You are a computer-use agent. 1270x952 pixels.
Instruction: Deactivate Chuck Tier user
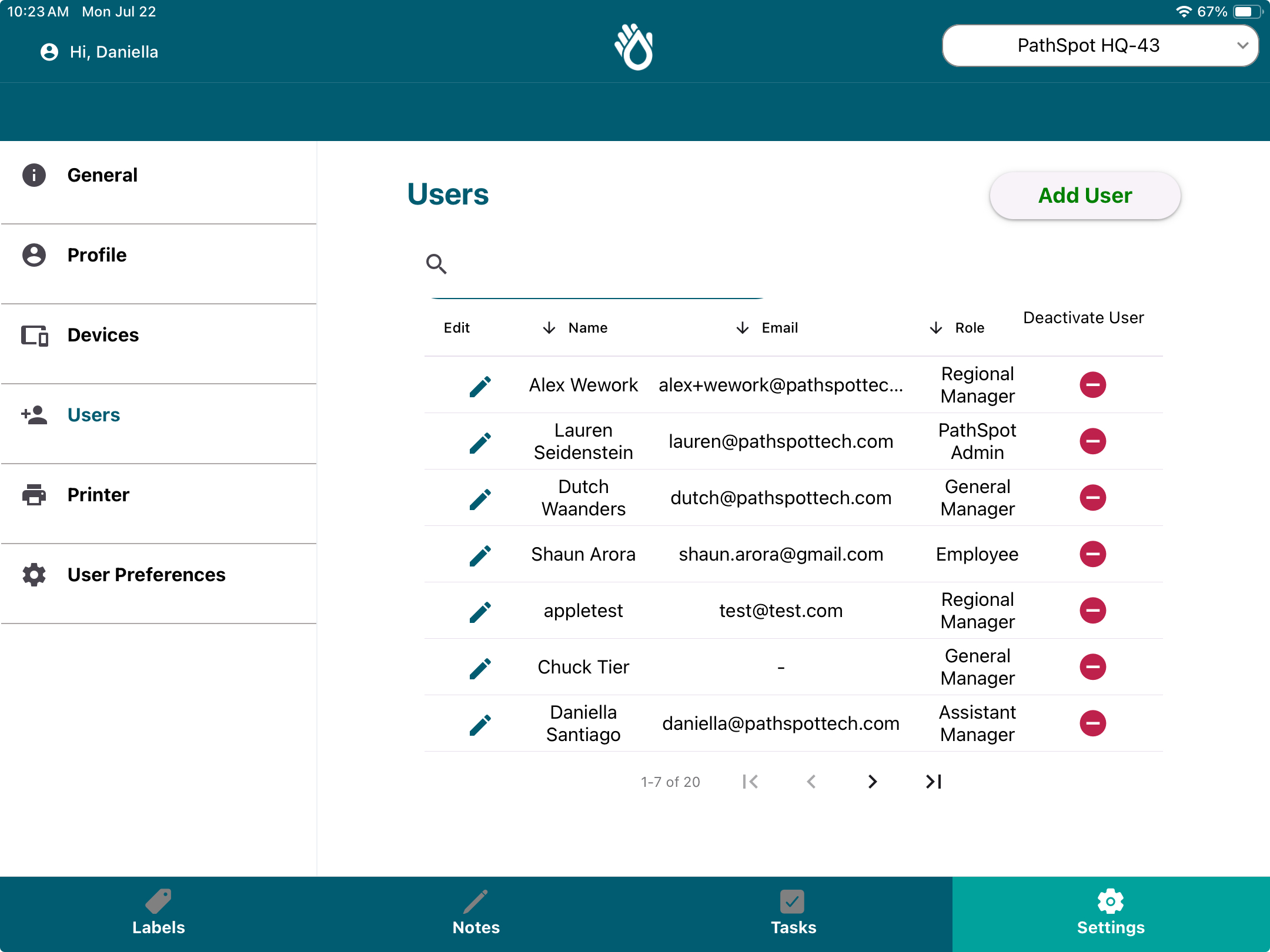tap(1092, 667)
